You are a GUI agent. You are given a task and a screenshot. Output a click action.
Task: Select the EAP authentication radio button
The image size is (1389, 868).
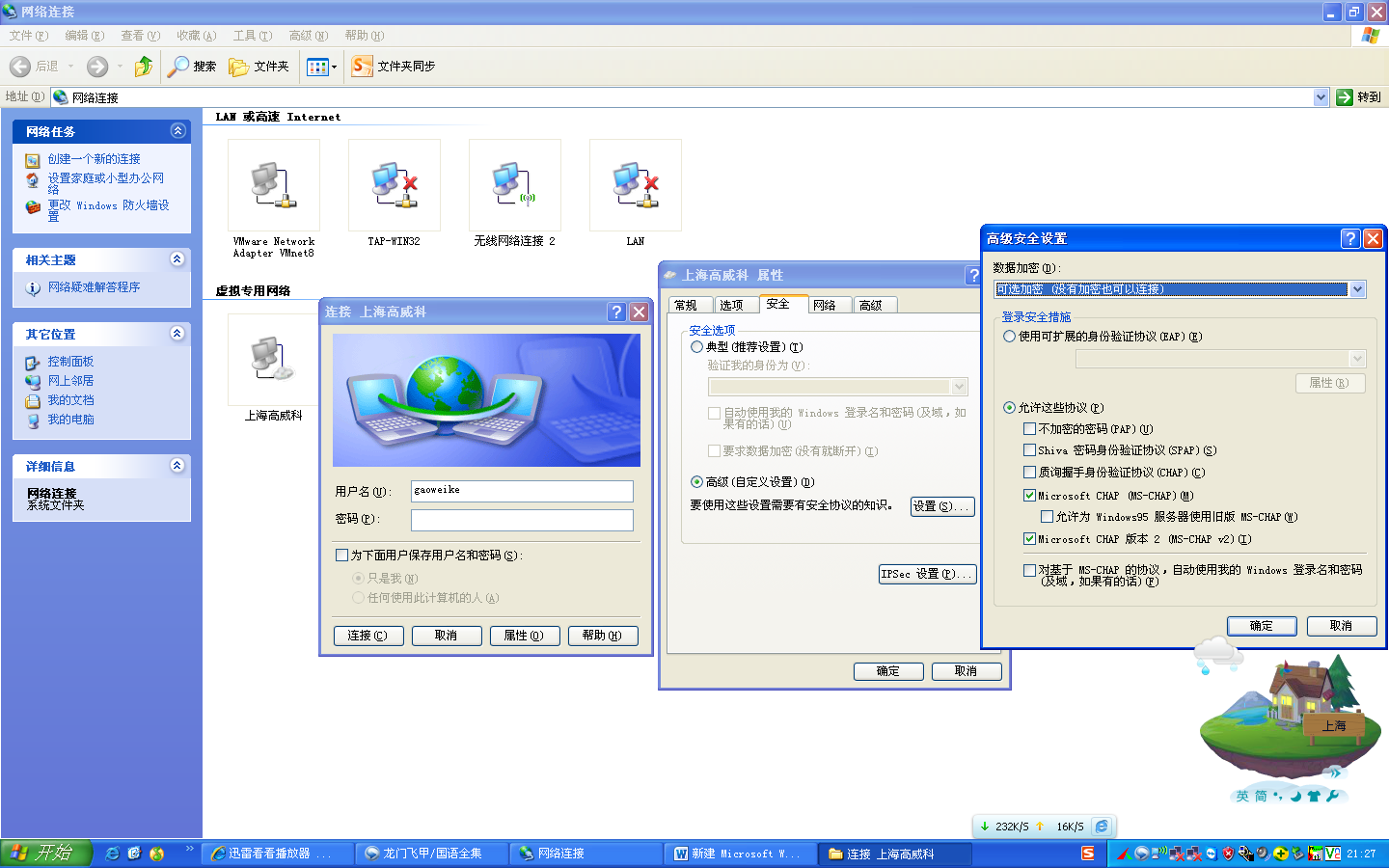coord(1009,337)
